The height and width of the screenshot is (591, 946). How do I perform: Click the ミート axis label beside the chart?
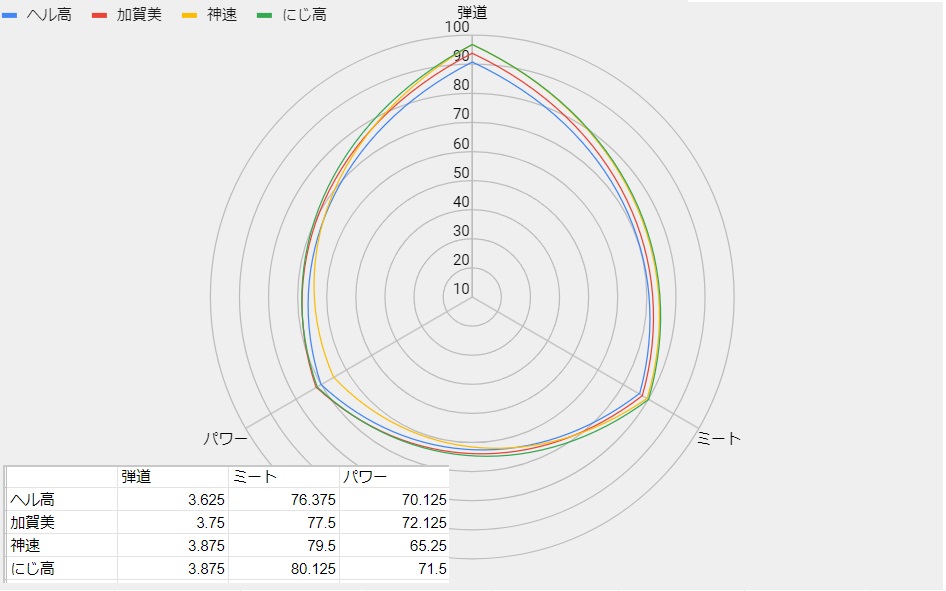pyautogui.click(x=719, y=439)
